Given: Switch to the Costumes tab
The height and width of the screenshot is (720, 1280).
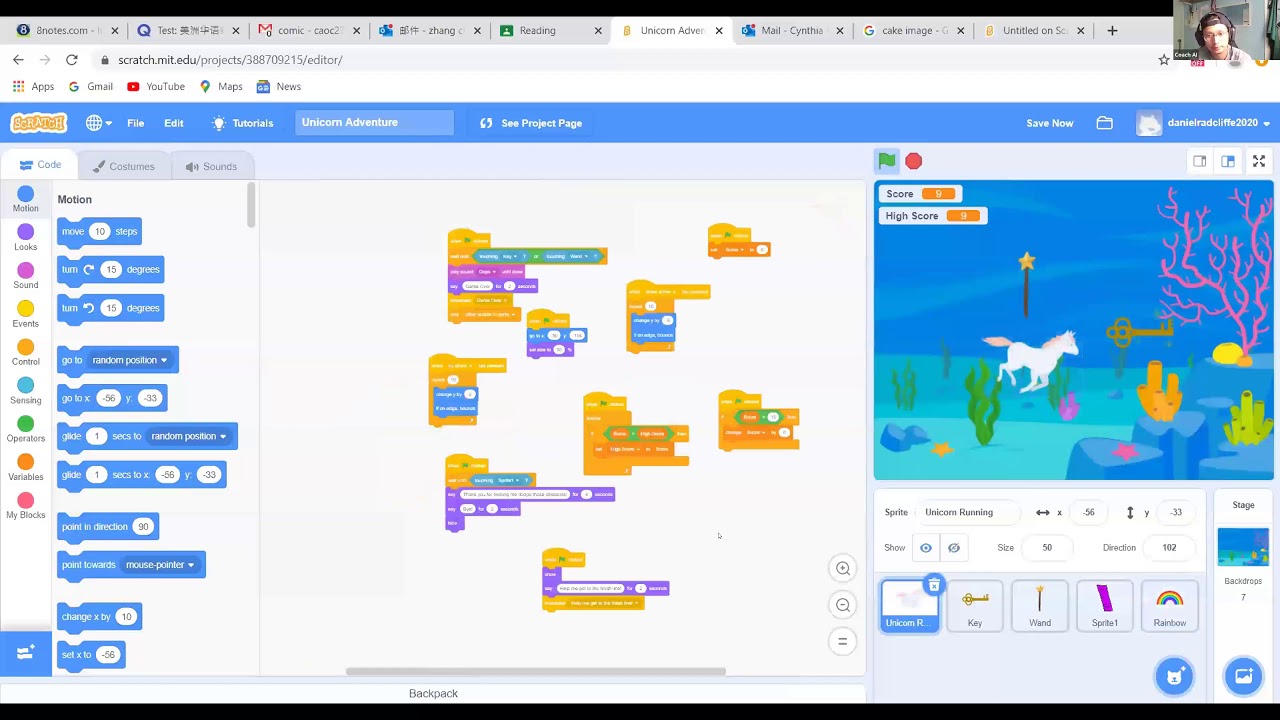Looking at the screenshot, I should pos(124,166).
